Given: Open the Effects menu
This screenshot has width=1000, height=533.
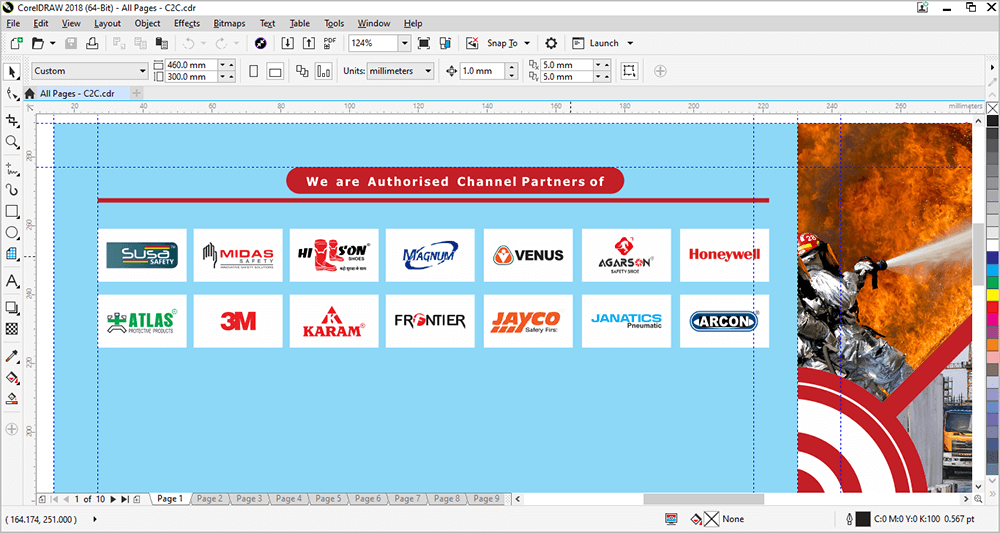Looking at the screenshot, I should click(x=187, y=24).
